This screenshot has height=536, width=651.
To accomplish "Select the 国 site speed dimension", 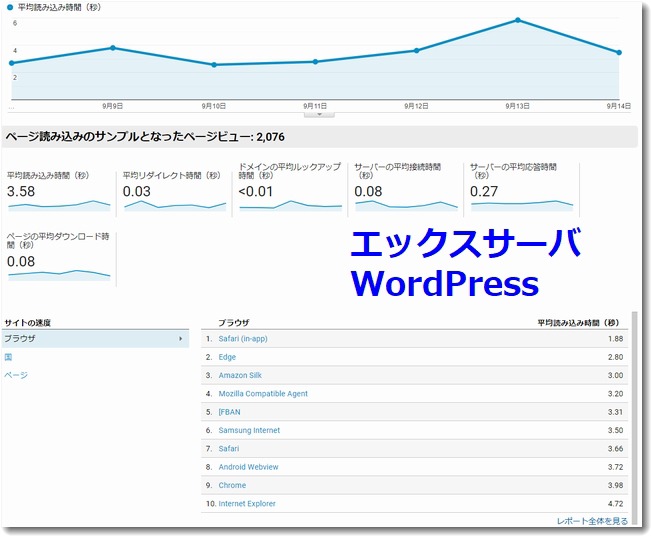I will coord(8,357).
